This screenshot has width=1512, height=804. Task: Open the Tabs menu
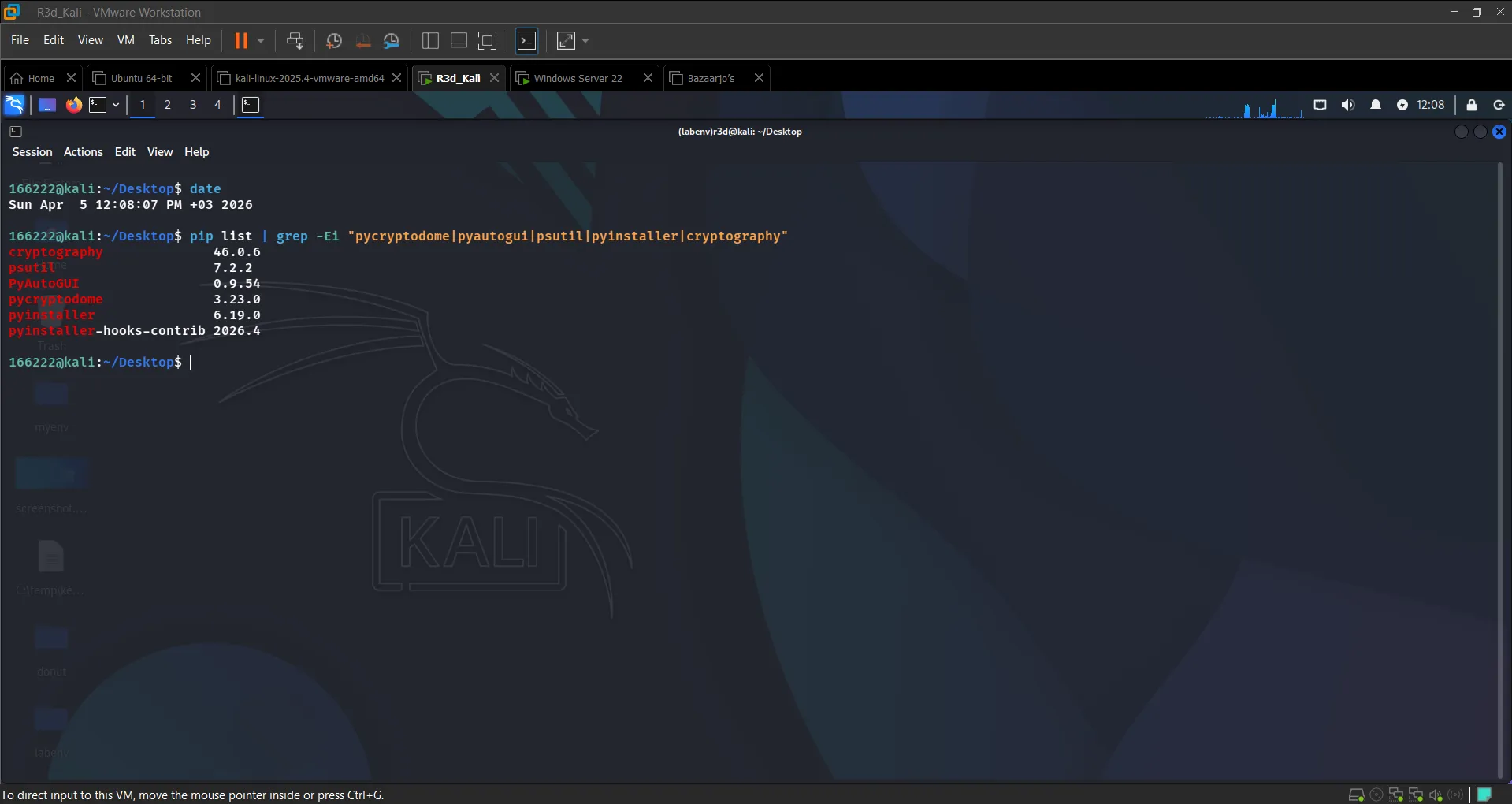pyautogui.click(x=160, y=40)
